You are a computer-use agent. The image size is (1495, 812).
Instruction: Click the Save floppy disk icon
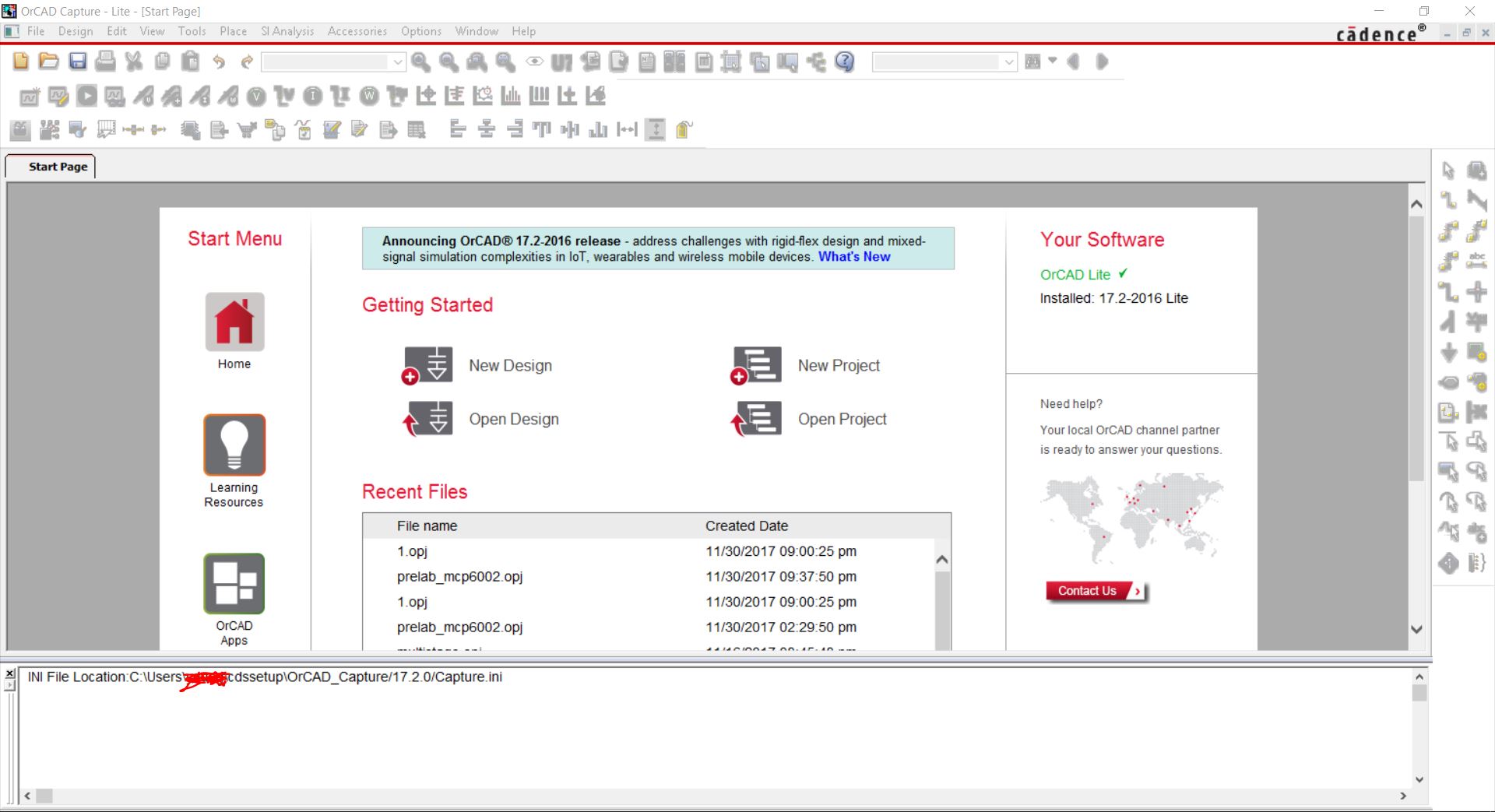point(78,62)
